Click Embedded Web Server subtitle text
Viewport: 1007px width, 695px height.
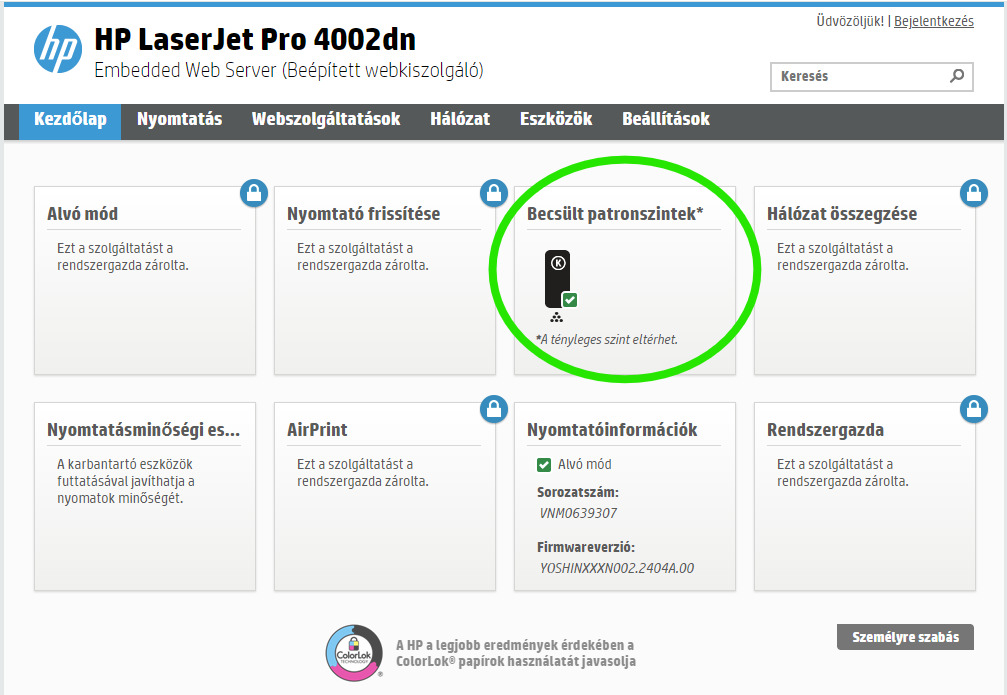coord(288,70)
